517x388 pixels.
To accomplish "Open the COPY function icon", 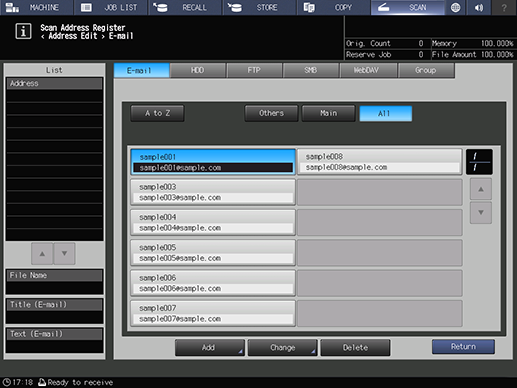I will 309,7.
